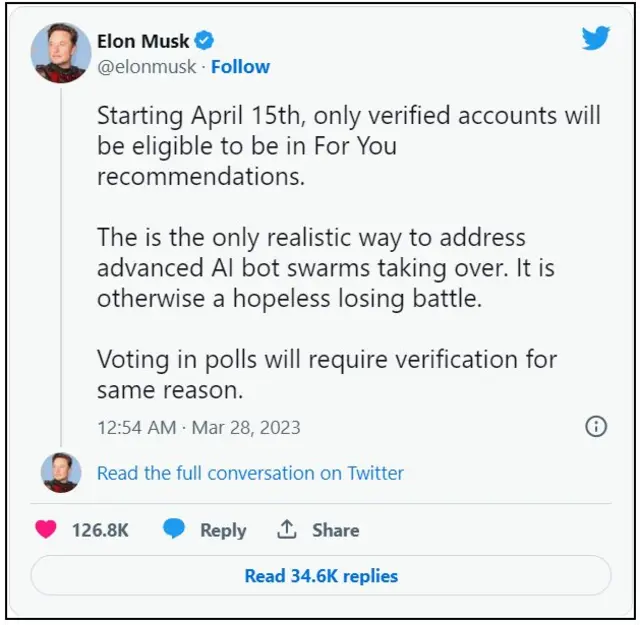Open the tweet info circle icon
Viewport: 640px width, 625px height.
point(595,427)
